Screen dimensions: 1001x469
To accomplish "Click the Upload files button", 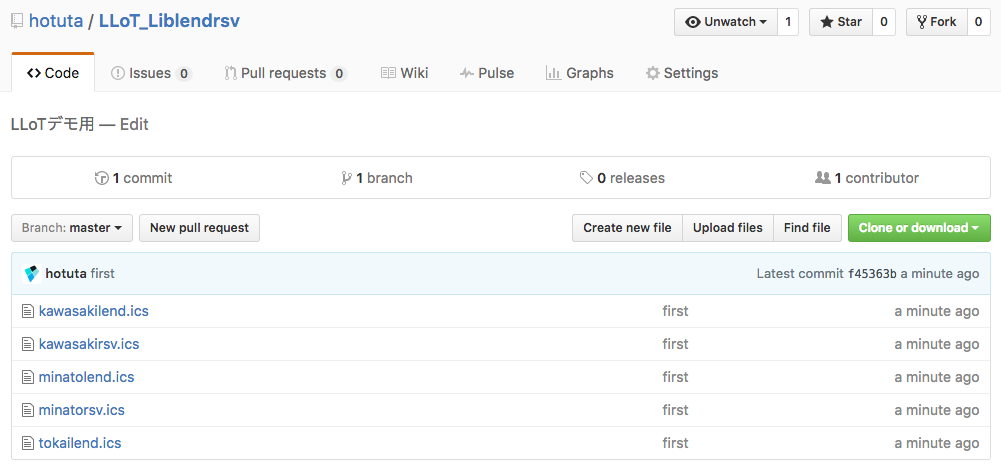I will click(728, 228).
